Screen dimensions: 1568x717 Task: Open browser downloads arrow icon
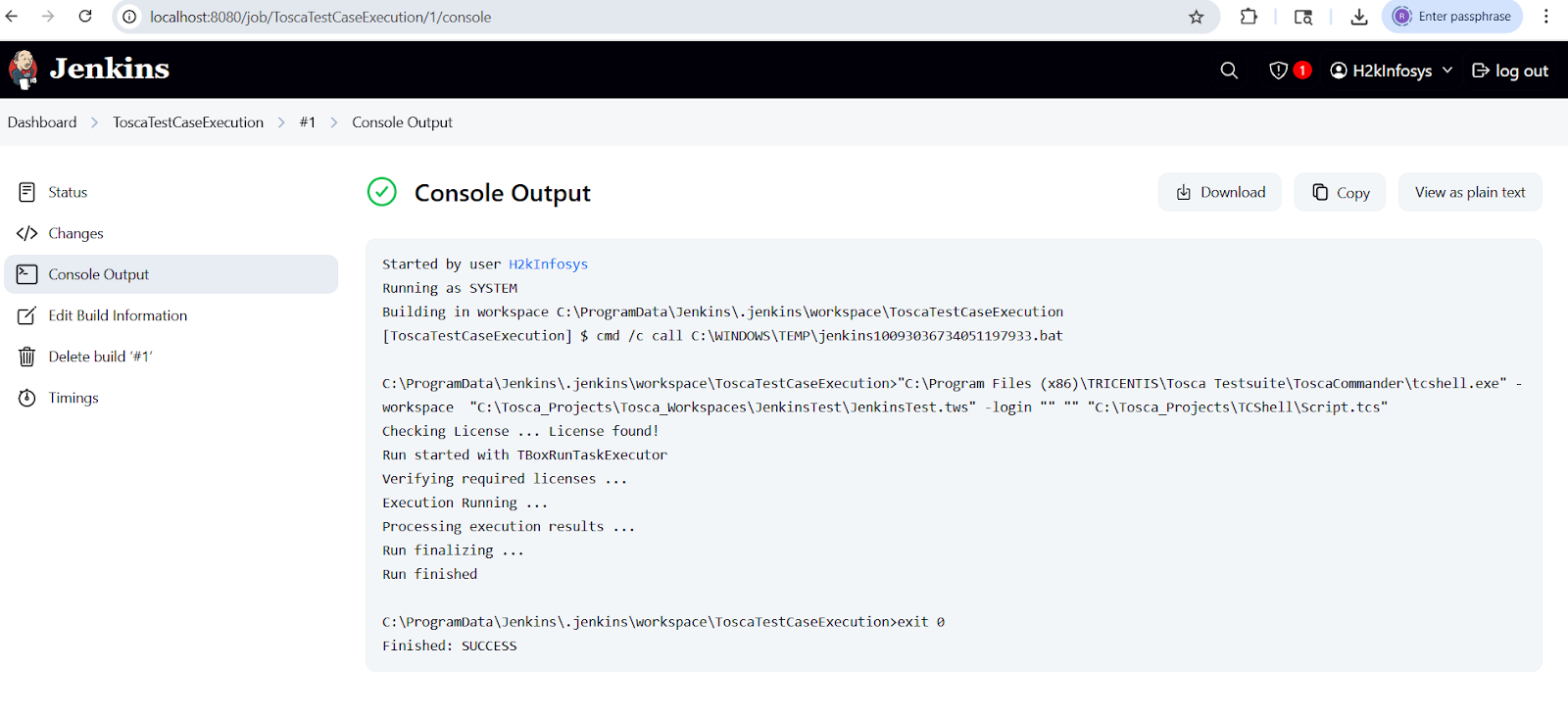tap(1358, 17)
